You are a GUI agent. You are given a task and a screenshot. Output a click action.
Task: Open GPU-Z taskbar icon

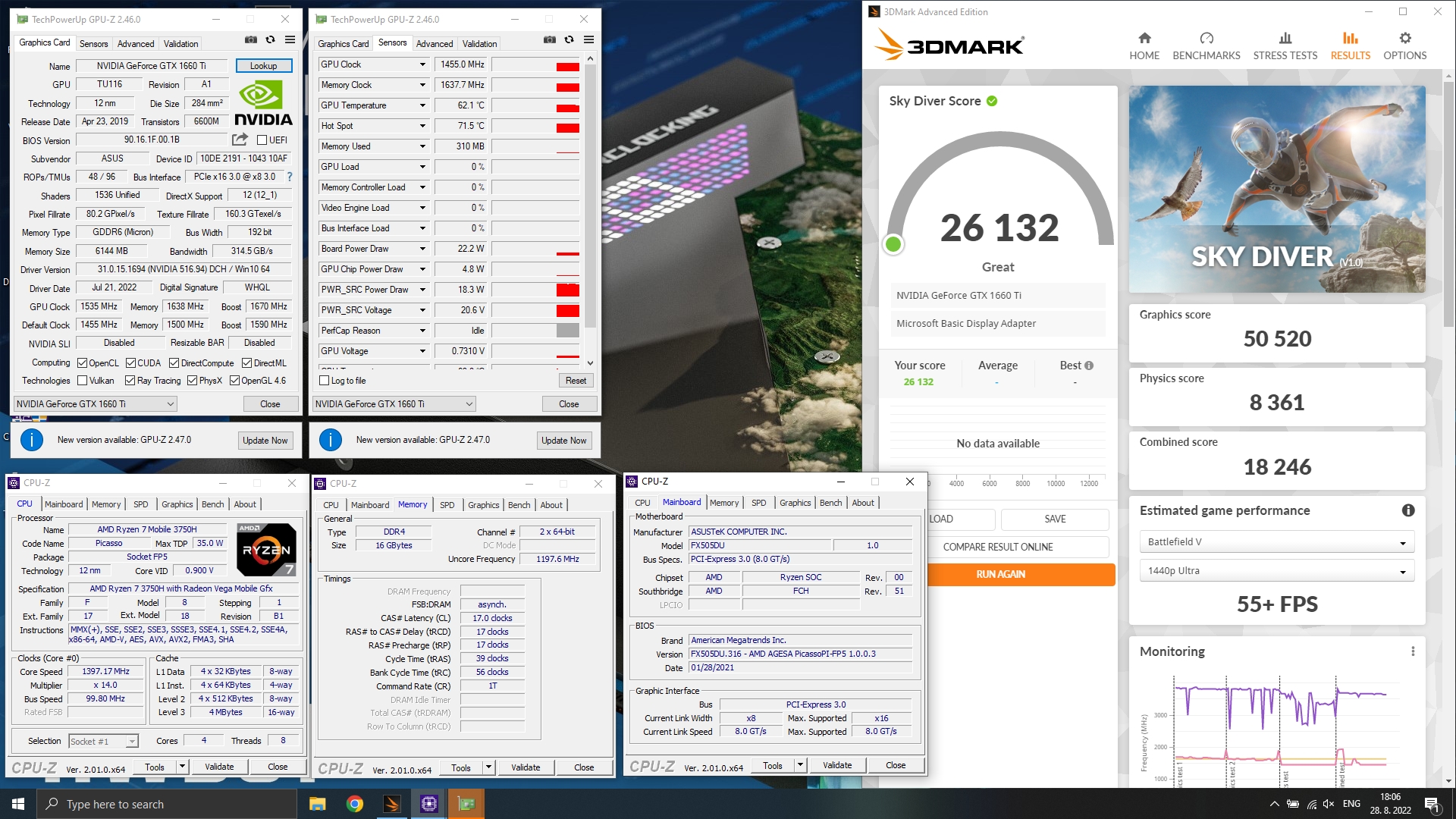(466, 804)
